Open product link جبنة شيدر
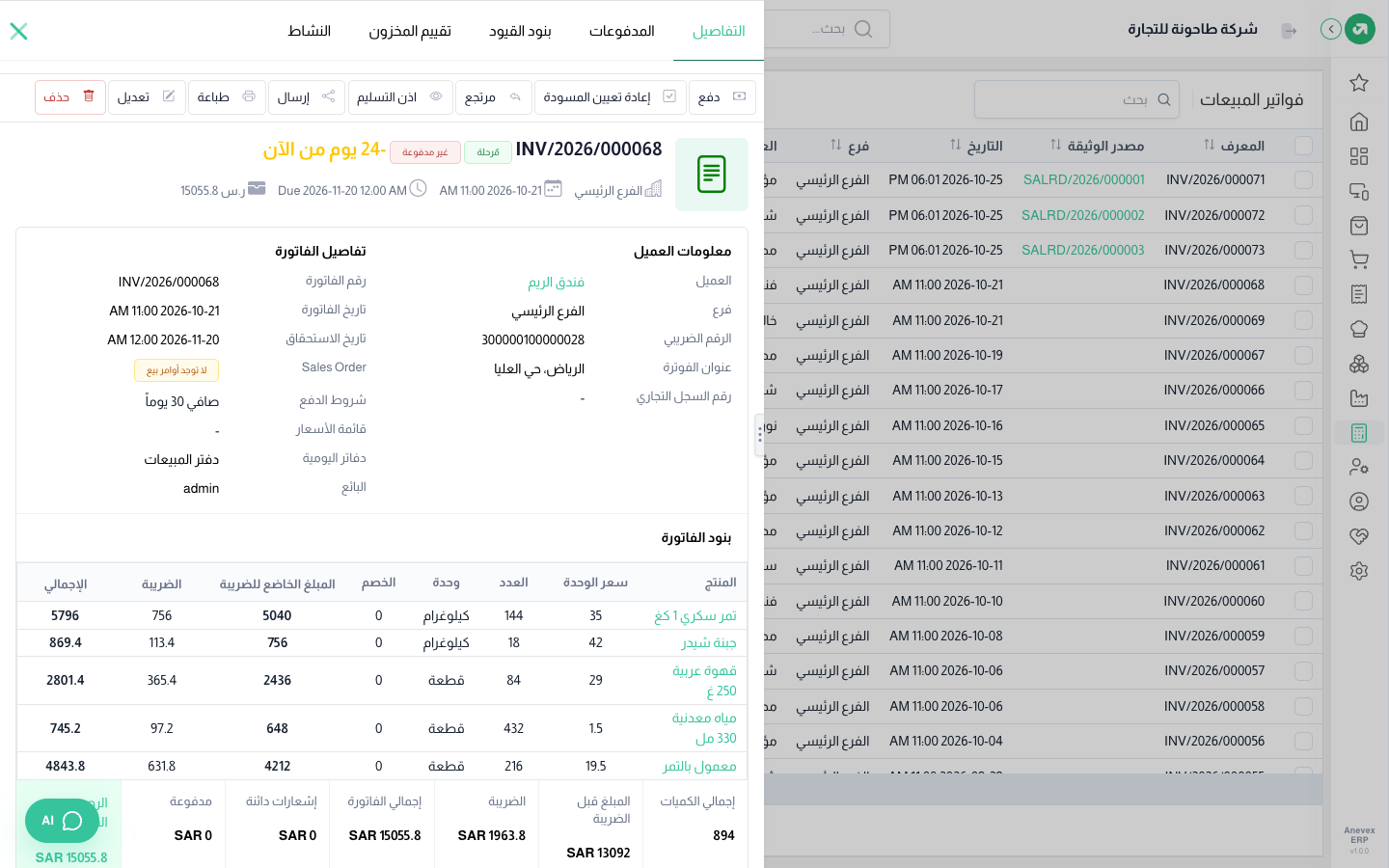The width and height of the screenshot is (1389, 868). [709, 642]
